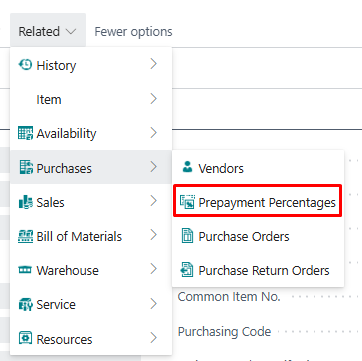Expand the Bill of Materials chevron
Screen dimensions: 362x361
(153, 235)
